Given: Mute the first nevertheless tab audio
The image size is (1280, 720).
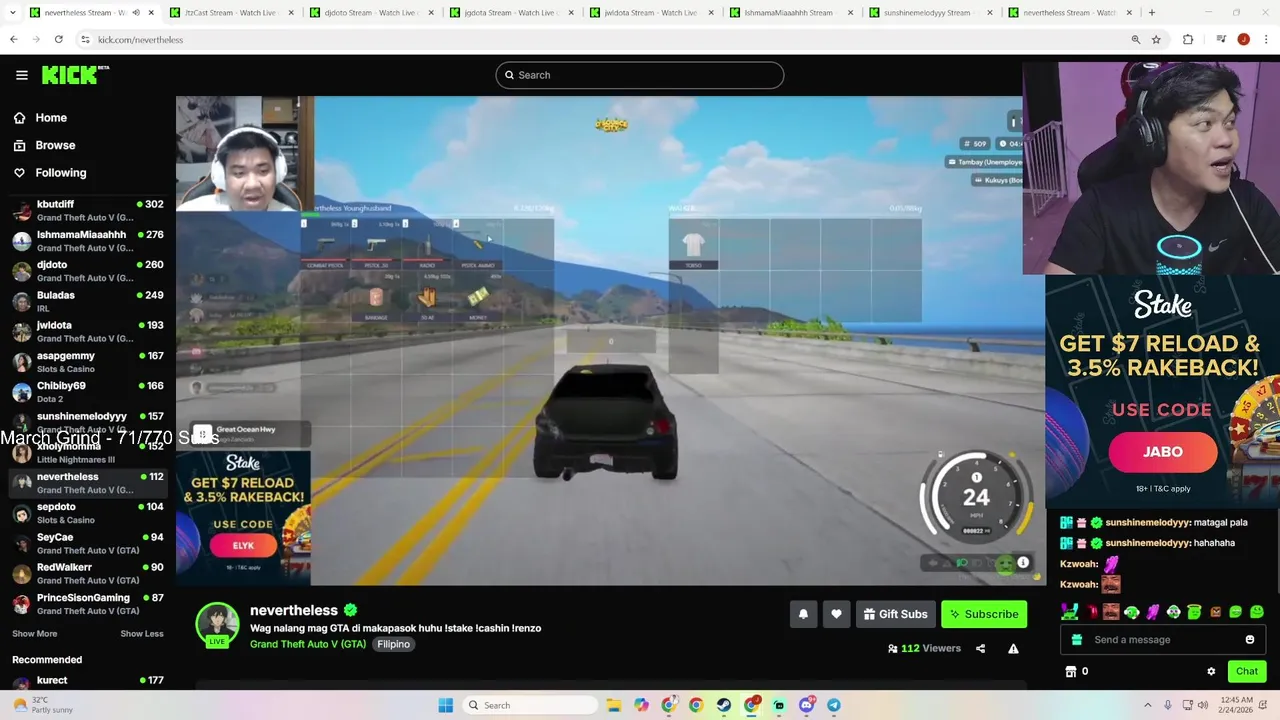Looking at the screenshot, I should [136, 13].
